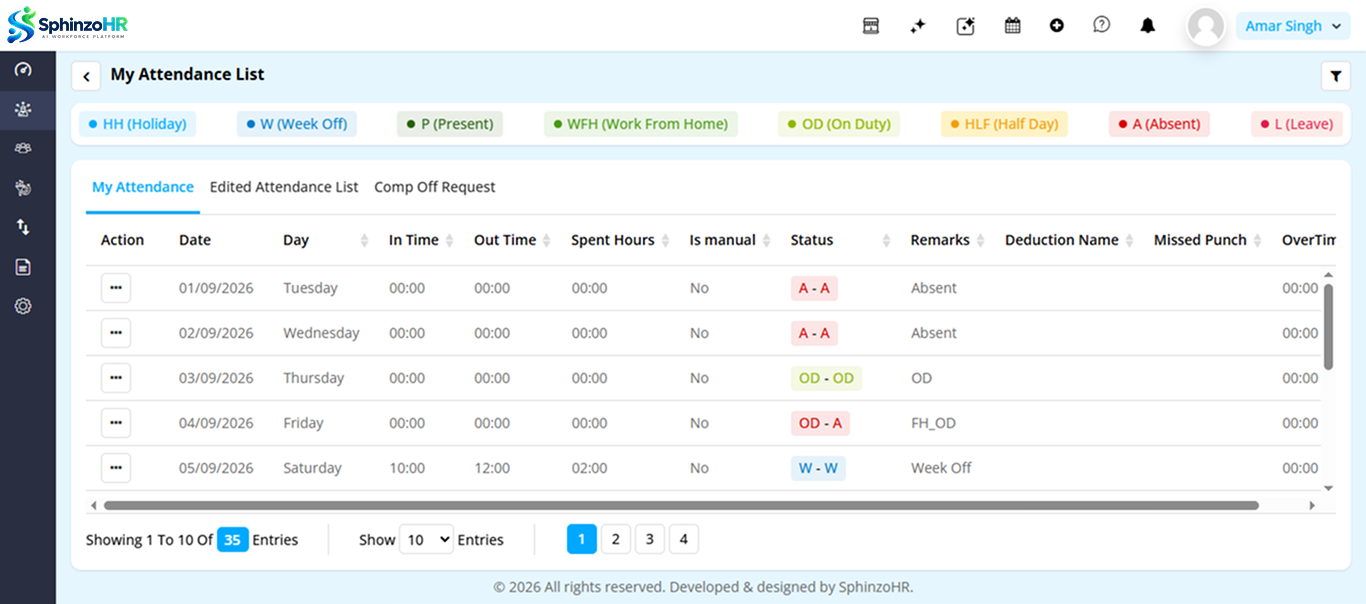Go to page 2 of entries
1366x604 pixels.
[616, 540]
